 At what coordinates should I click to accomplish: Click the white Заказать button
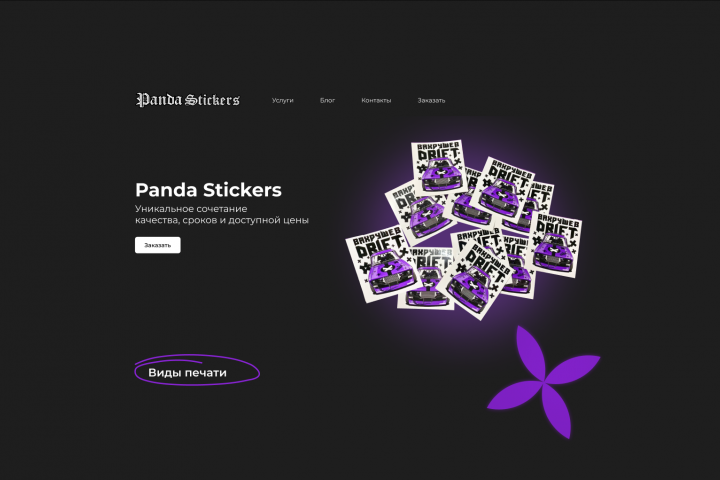(x=158, y=245)
